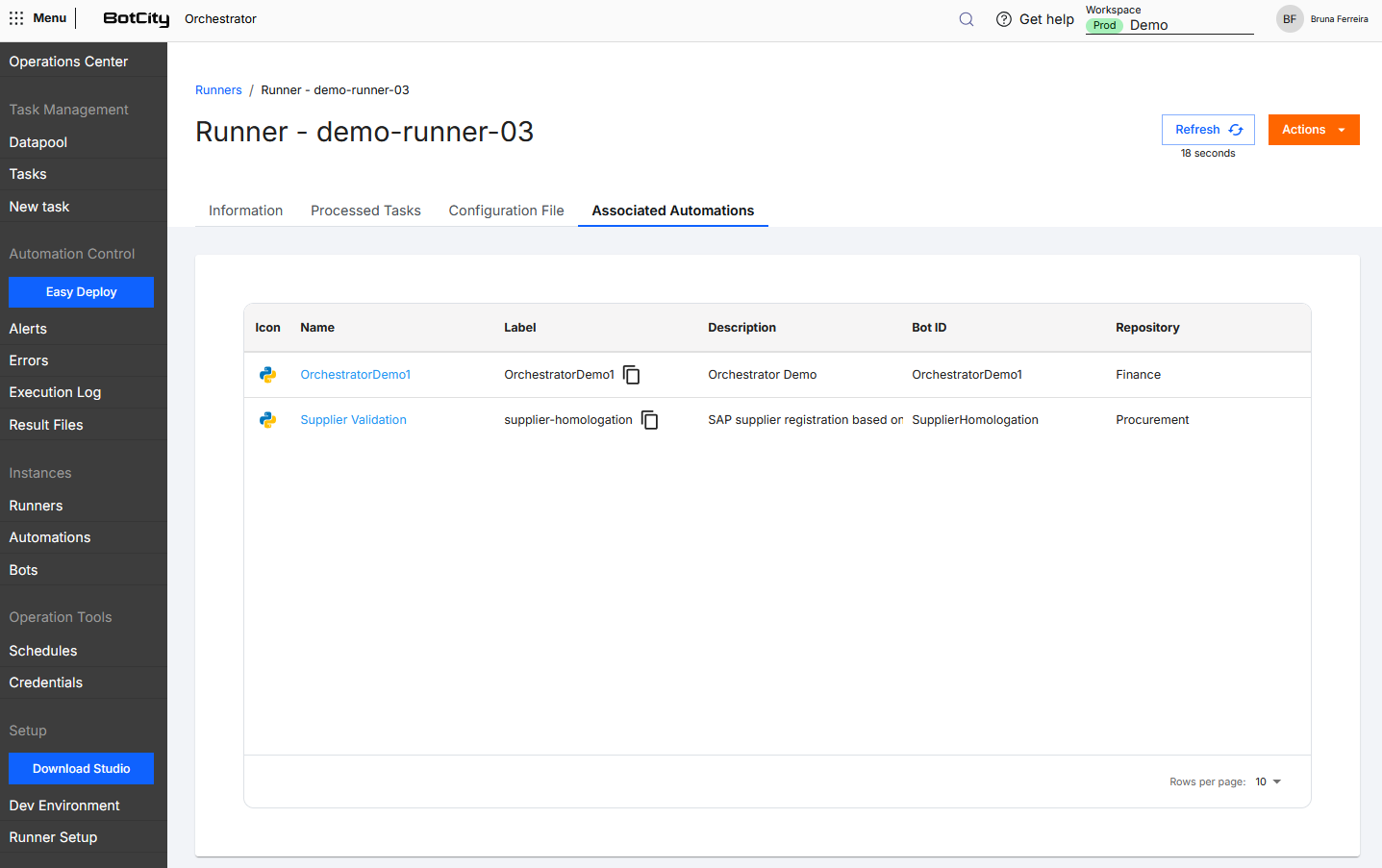This screenshot has height=868, width=1382.
Task: Open the Rows per page dropdown
Action: [x=1269, y=782]
